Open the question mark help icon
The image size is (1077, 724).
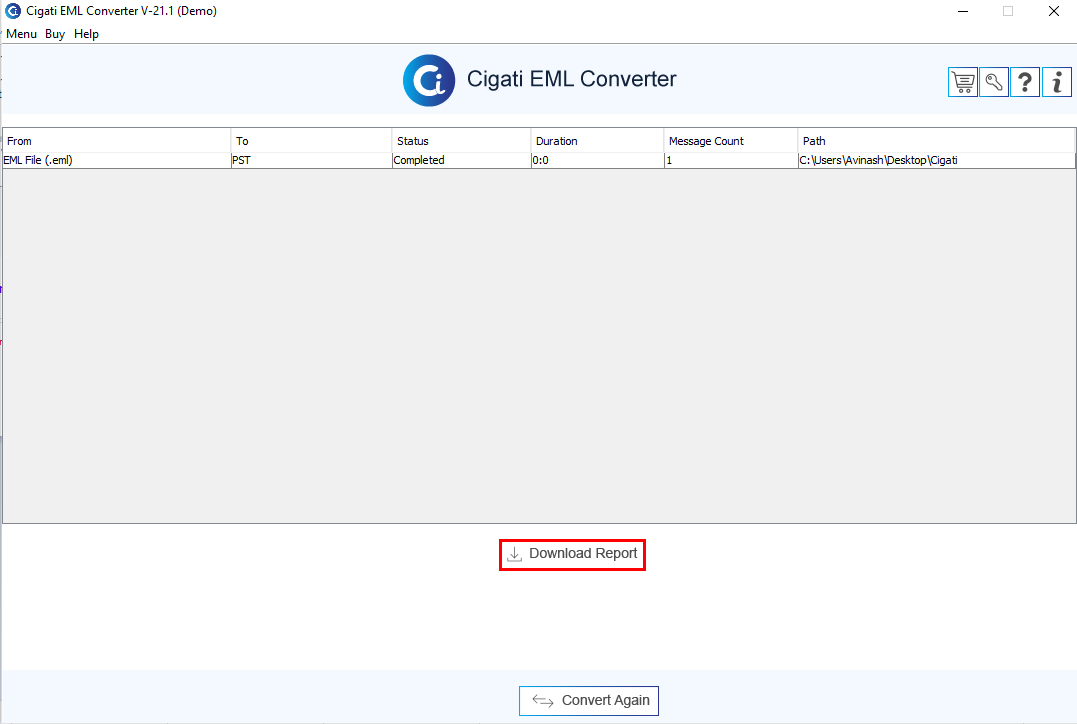point(1025,82)
